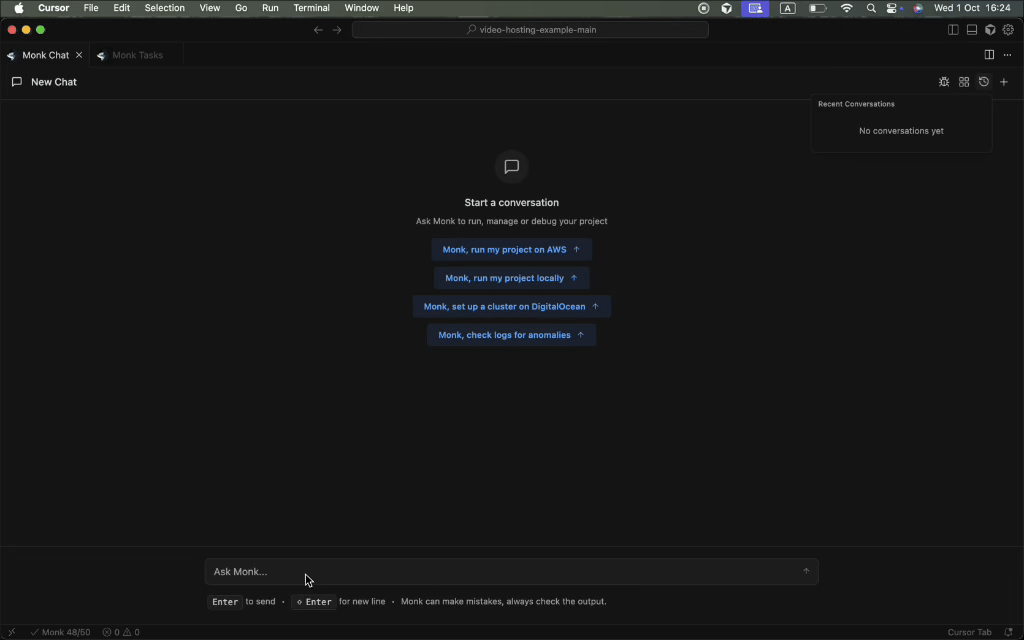Image resolution: width=1024 pixels, height=640 pixels.
Task: Open the remote window status bar icon
Action: pos(11,632)
